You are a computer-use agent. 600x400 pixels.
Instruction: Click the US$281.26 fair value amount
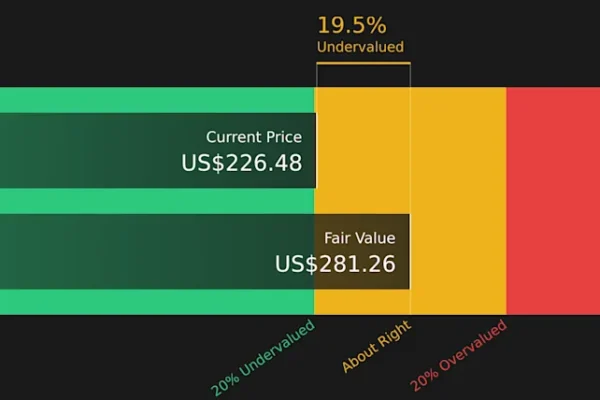335,264
